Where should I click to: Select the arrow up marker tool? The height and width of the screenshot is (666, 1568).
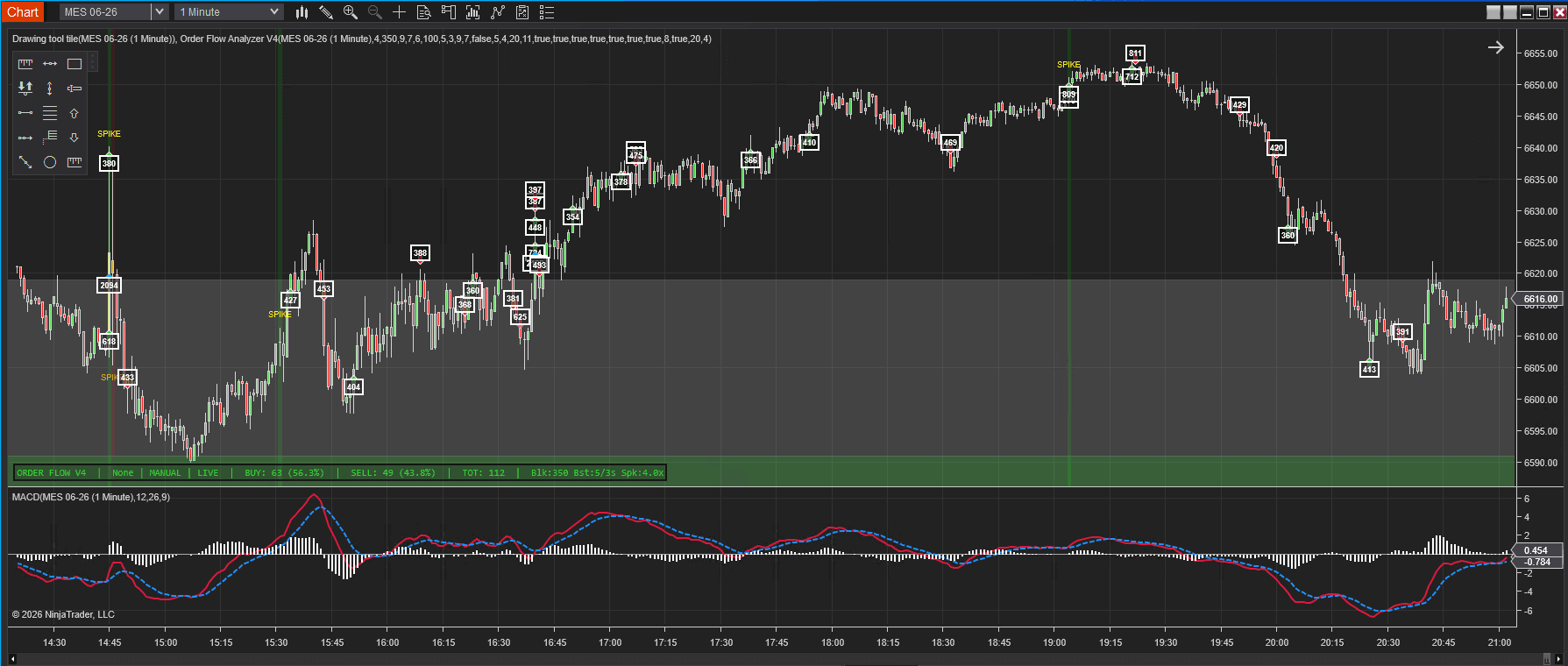click(x=74, y=113)
